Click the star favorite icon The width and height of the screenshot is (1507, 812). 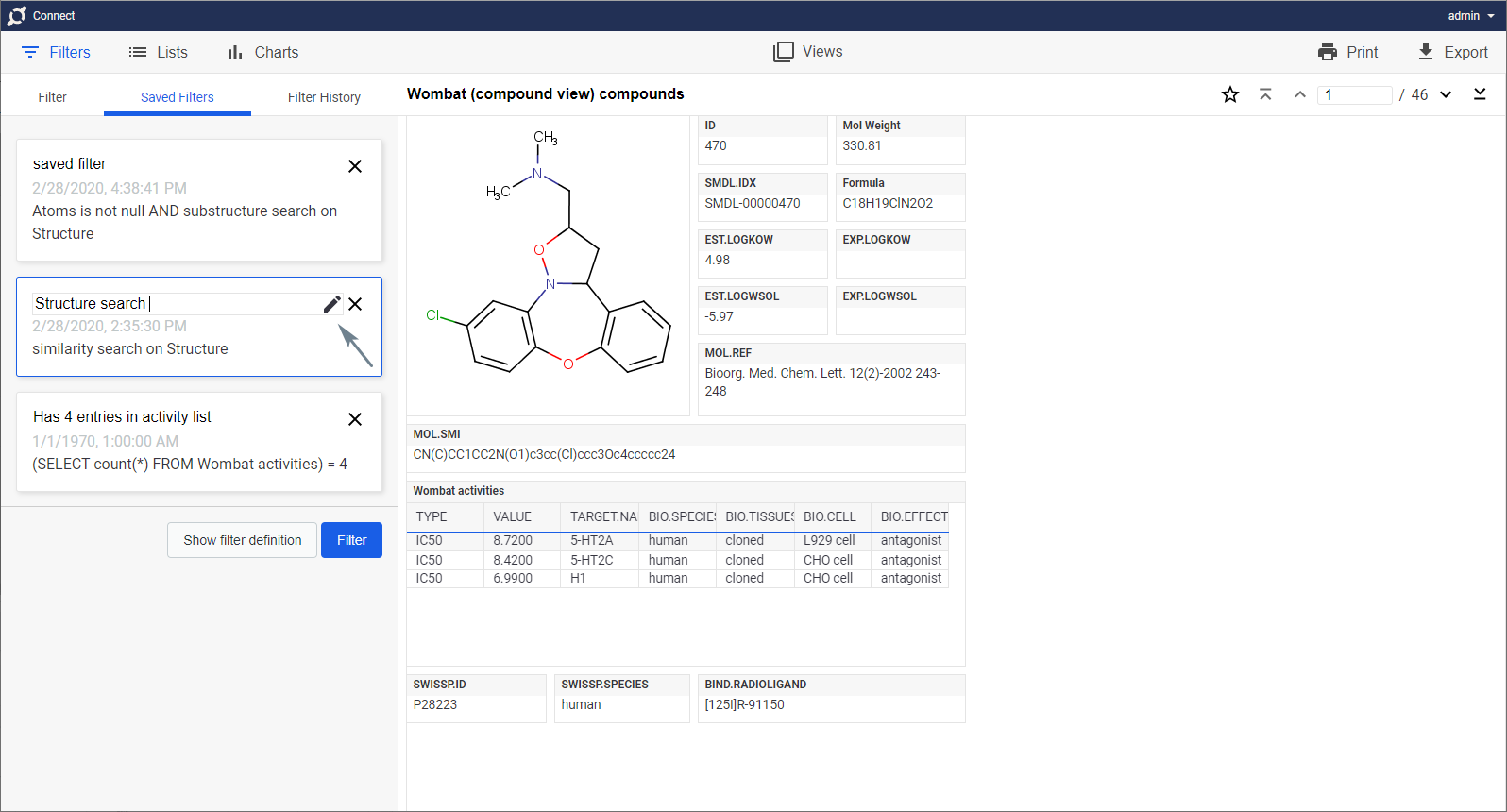click(1229, 94)
